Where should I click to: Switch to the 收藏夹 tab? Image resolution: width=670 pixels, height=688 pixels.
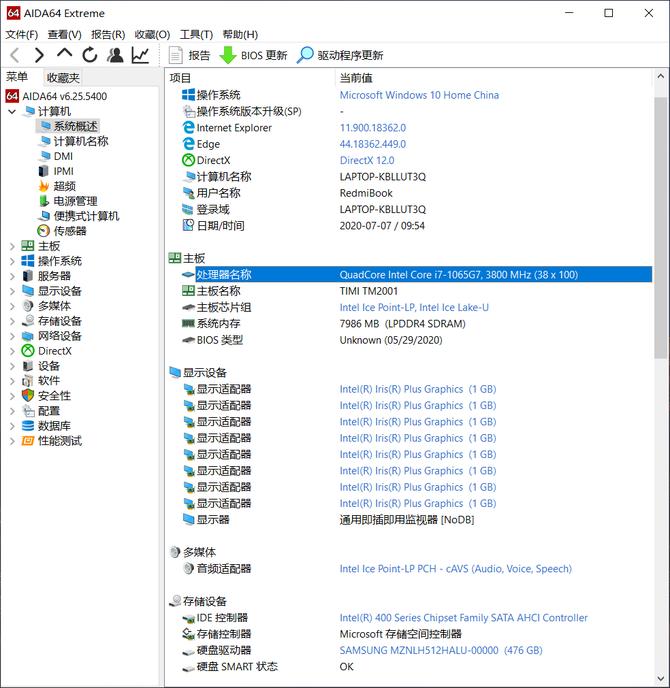tap(63, 78)
